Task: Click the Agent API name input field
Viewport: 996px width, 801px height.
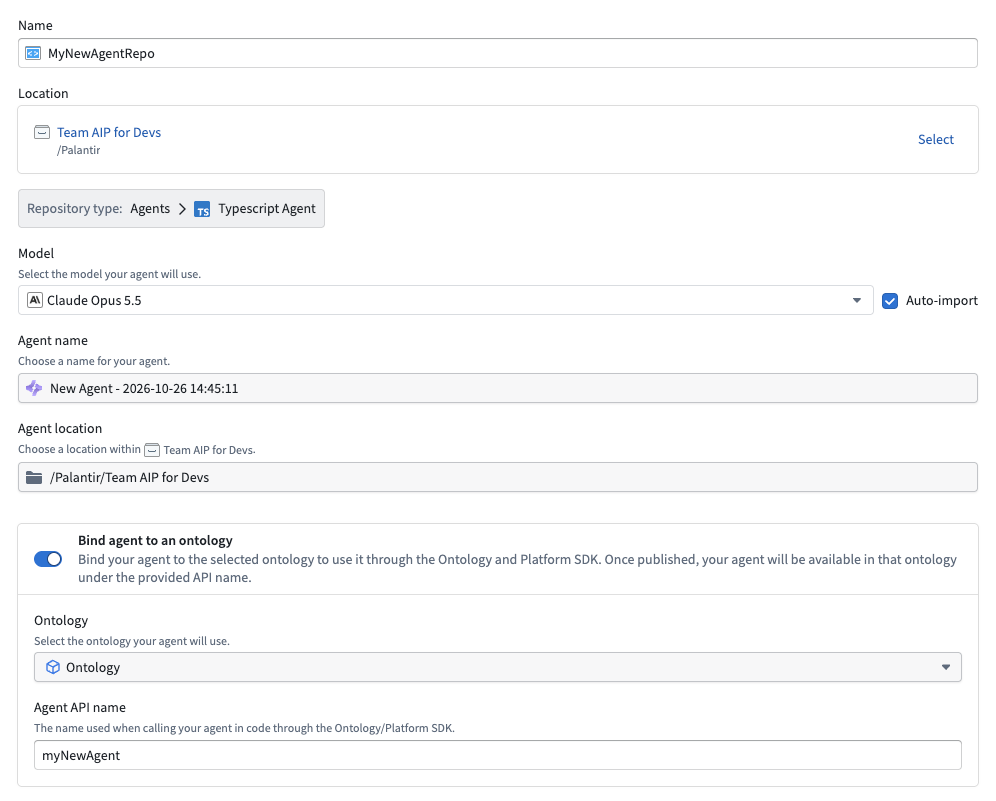Action: (x=497, y=755)
